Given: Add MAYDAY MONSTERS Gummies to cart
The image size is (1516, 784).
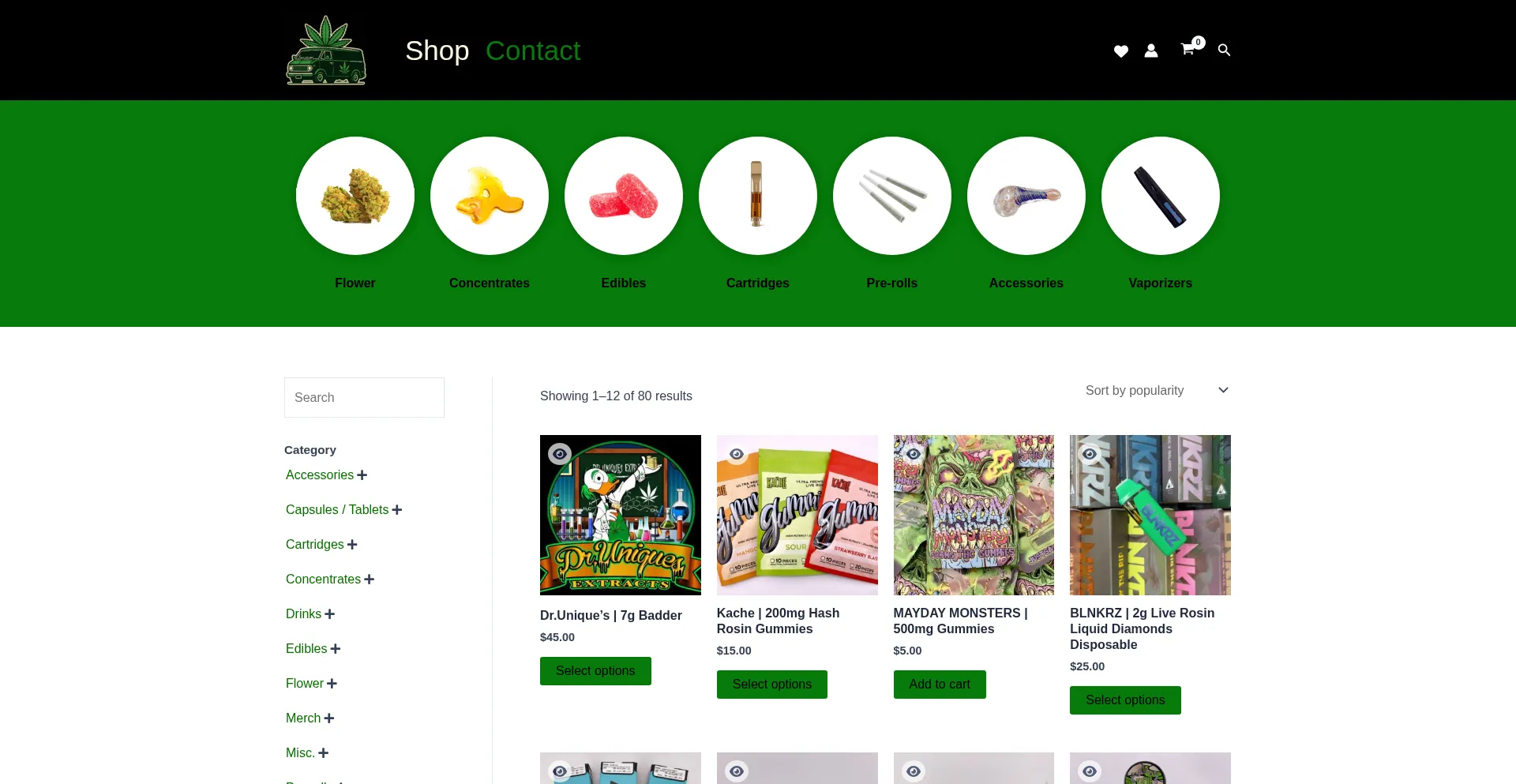Looking at the screenshot, I should (940, 685).
